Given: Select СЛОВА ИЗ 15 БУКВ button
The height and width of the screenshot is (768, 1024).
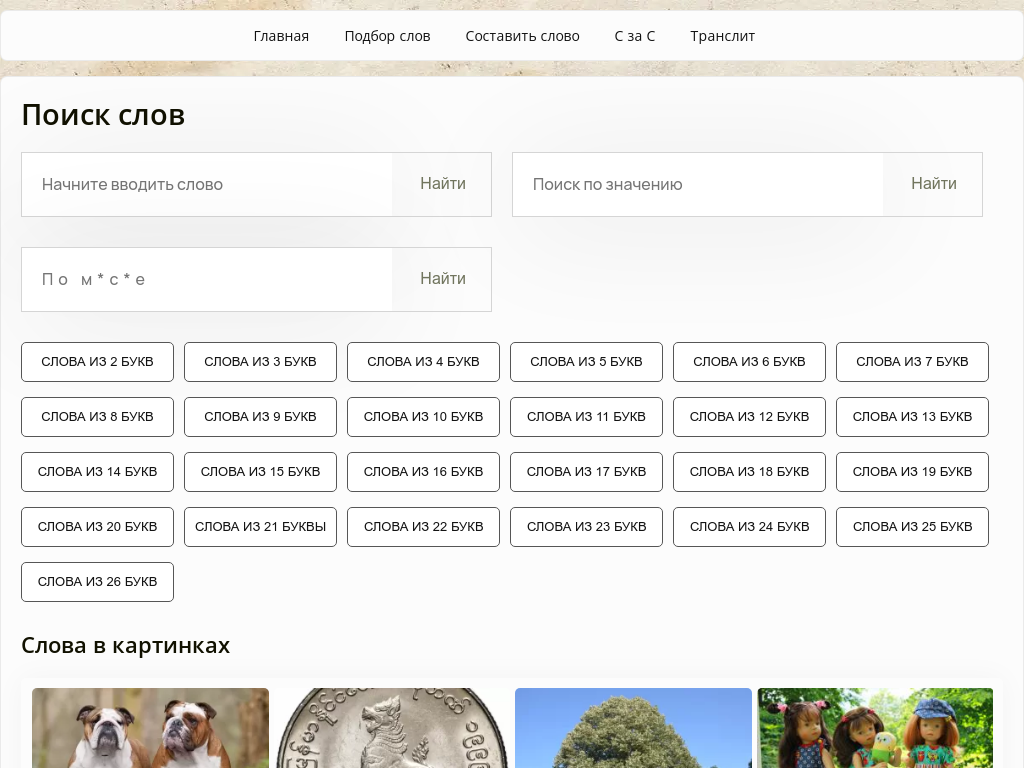Looking at the screenshot, I should coord(261,472).
